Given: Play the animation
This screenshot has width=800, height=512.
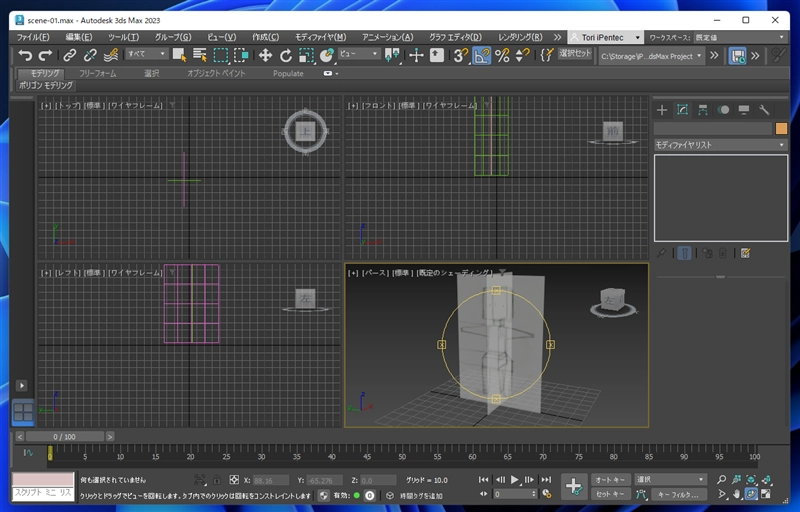Looking at the screenshot, I should (x=514, y=479).
